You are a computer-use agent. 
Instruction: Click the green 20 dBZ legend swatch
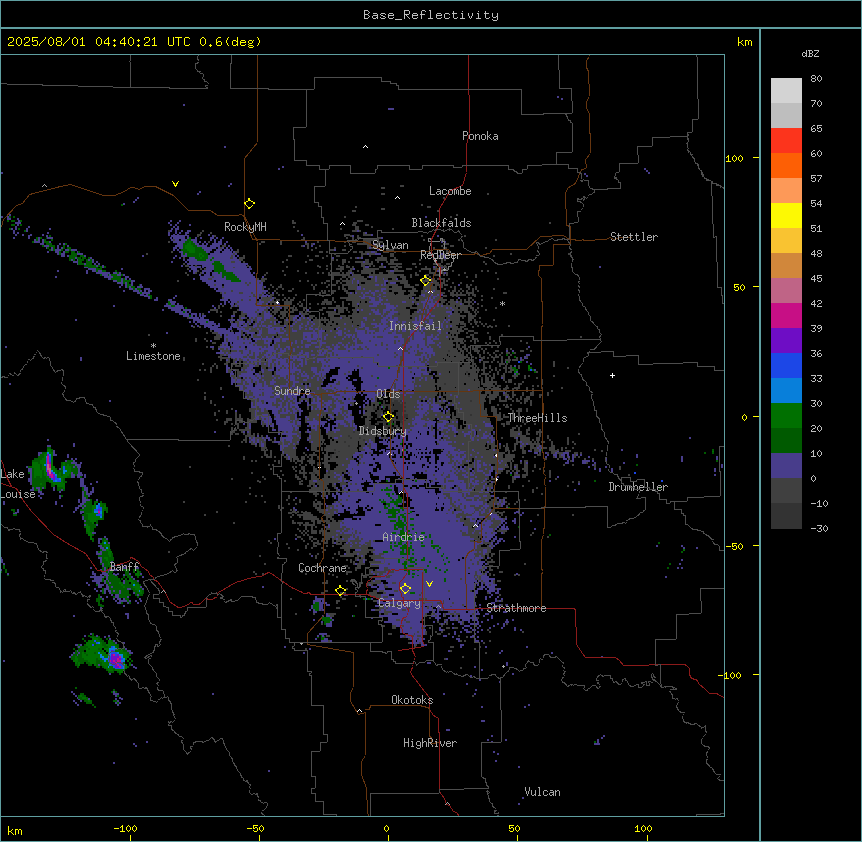786,416
